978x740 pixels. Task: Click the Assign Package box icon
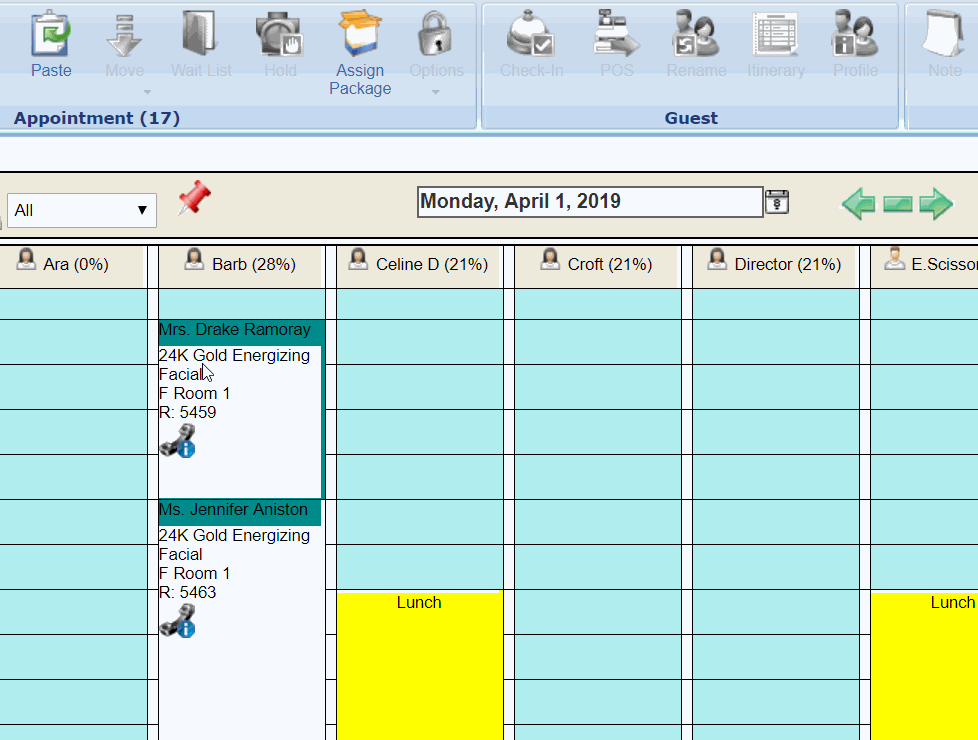click(x=360, y=34)
